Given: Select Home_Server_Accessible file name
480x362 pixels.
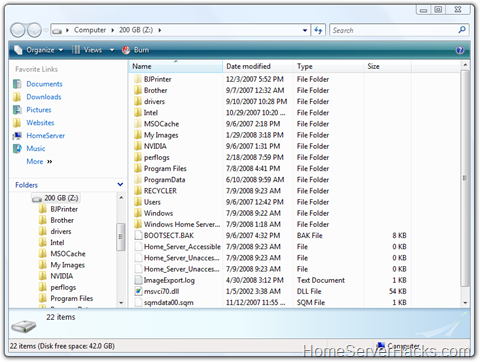Looking at the screenshot, I should (182, 247).
